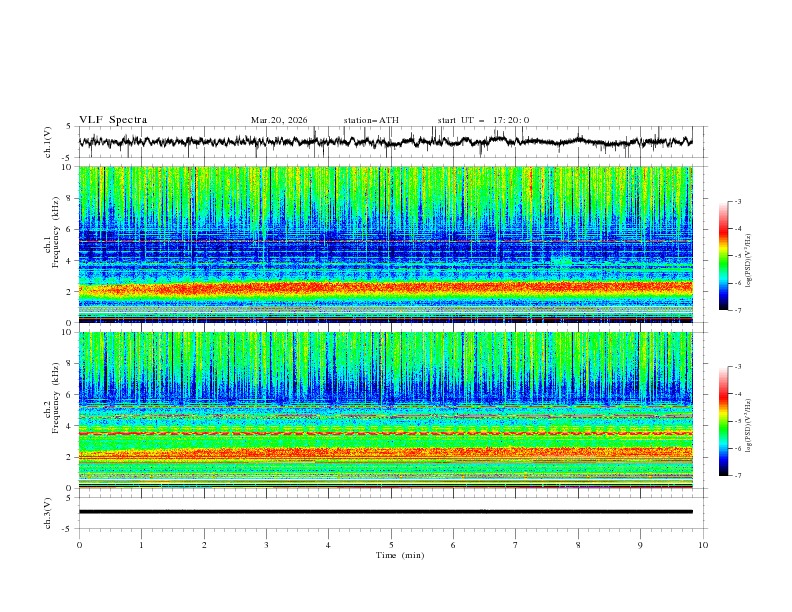Viewport: 792px width, 612px height.
Task: Click the 'VLF Spectra' title text
Action: [x=113, y=120]
